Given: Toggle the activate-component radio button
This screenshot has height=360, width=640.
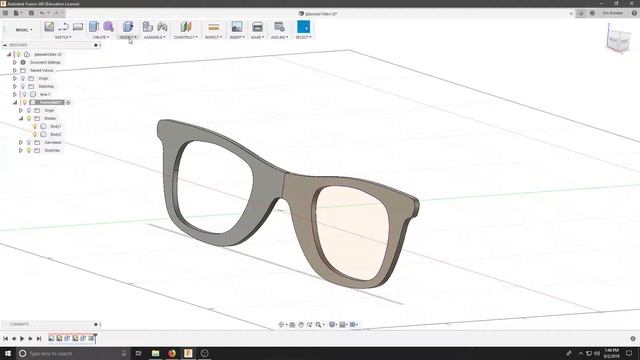Looking at the screenshot, I should tap(68, 102).
